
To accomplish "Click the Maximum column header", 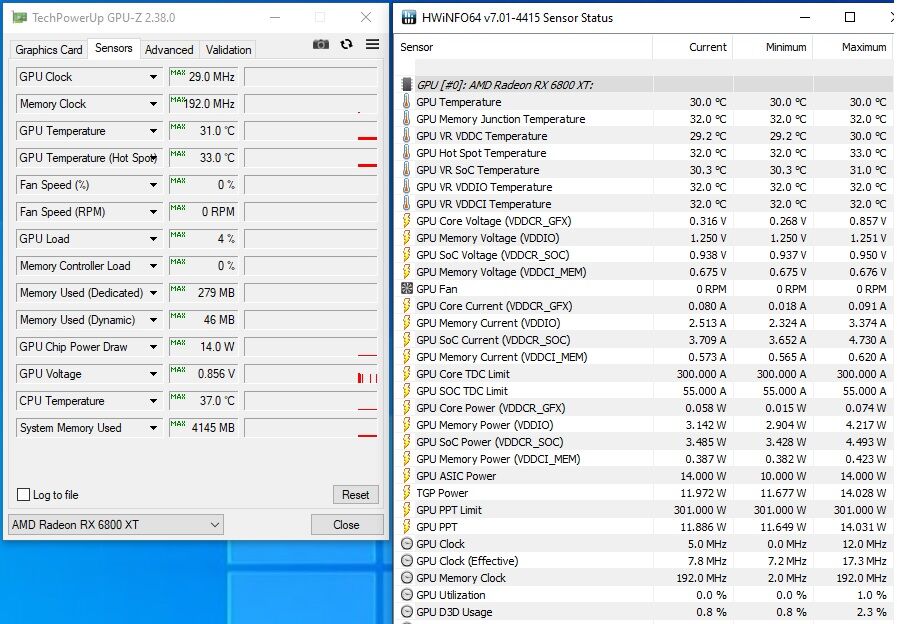I will coord(852,47).
